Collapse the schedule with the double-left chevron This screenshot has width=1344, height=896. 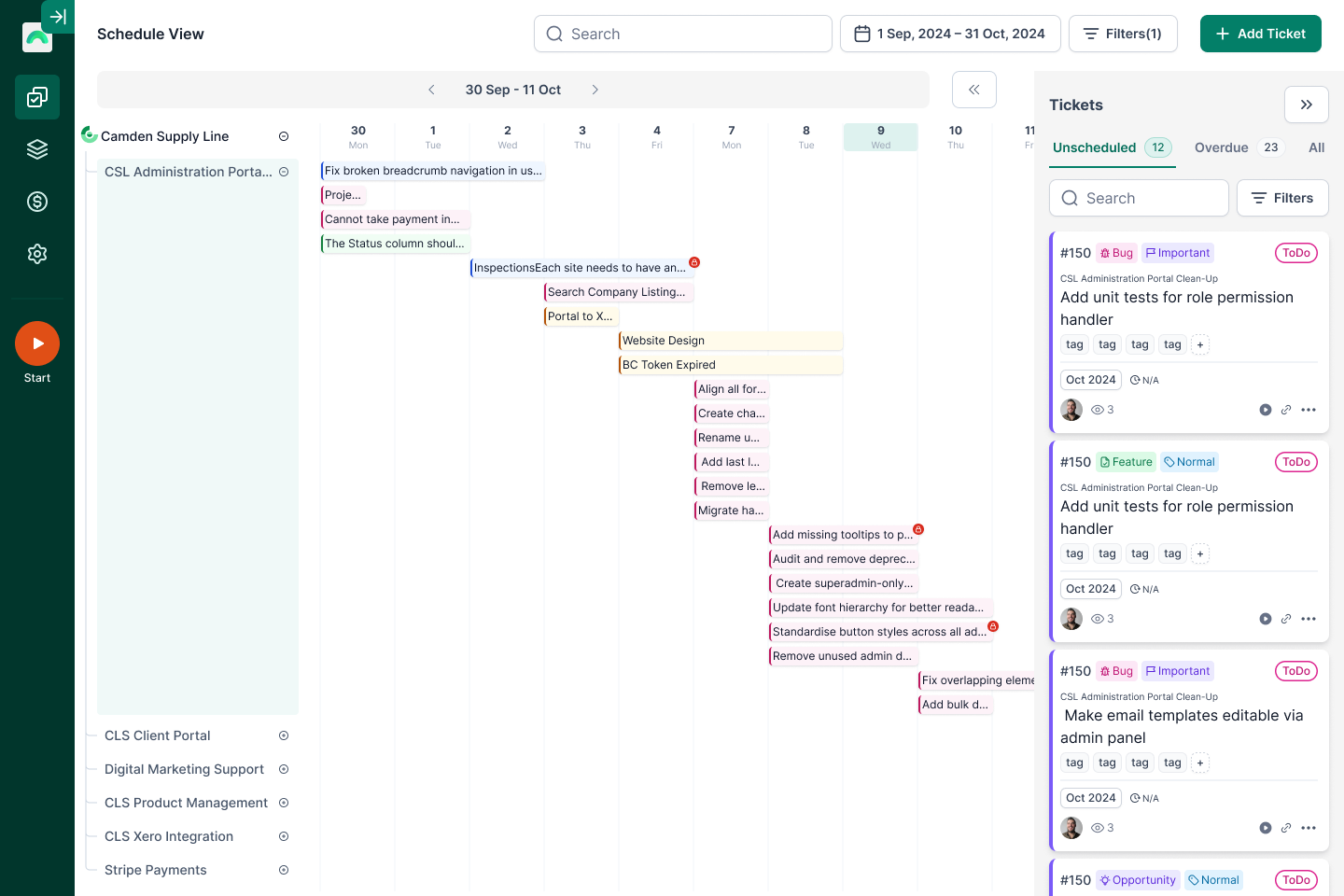click(x=974, y=90)
